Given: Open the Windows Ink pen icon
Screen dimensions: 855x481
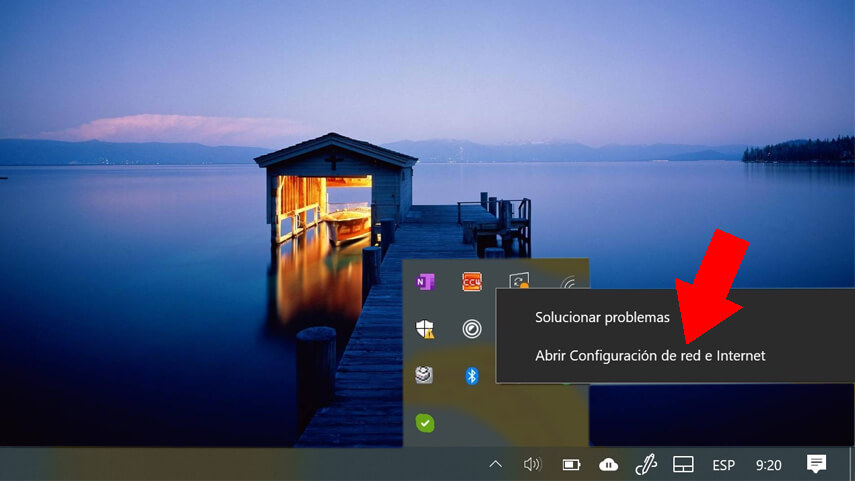Looking at the screenshot, I should [x=646, y=464].
